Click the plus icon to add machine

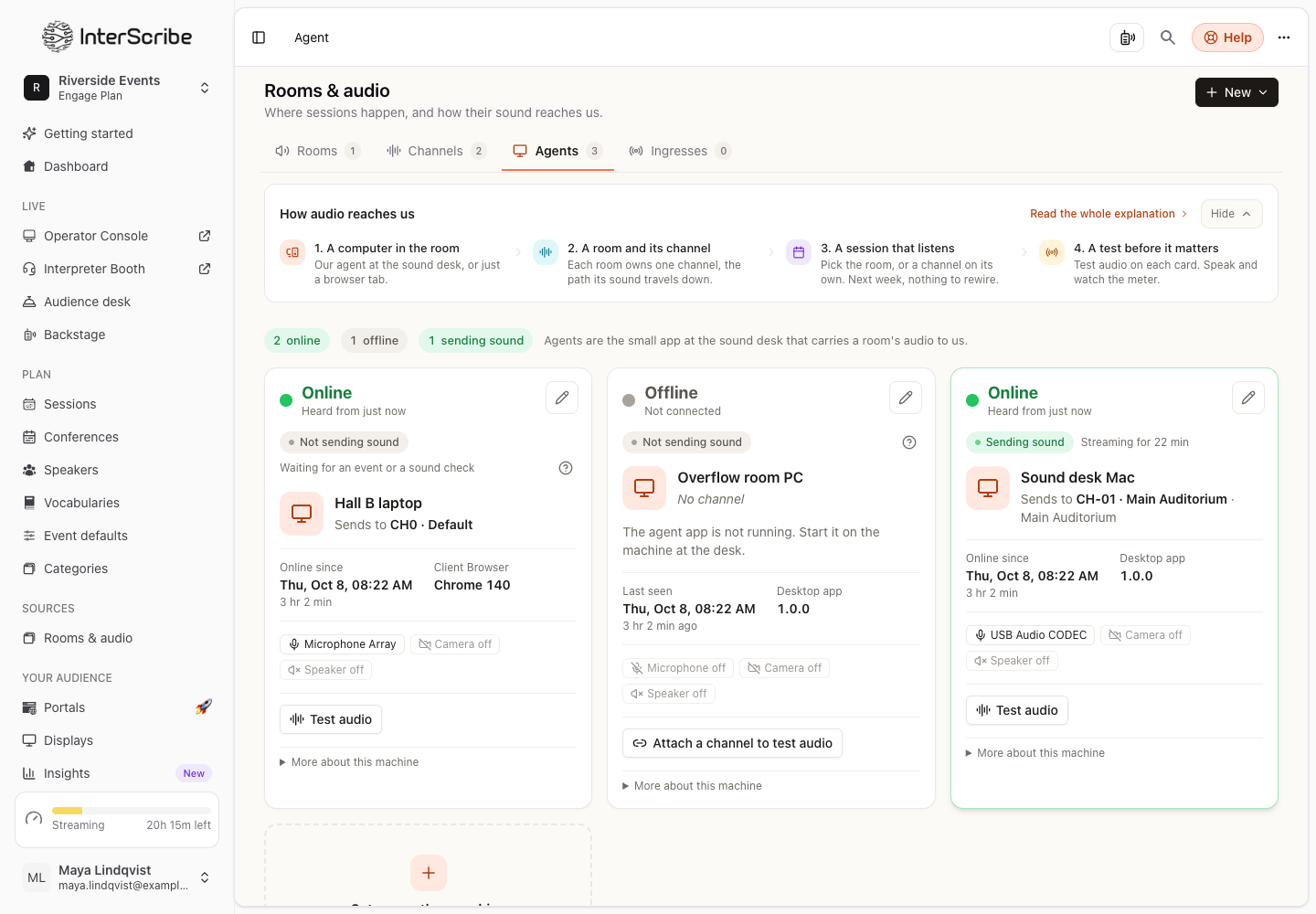point(429,873)
